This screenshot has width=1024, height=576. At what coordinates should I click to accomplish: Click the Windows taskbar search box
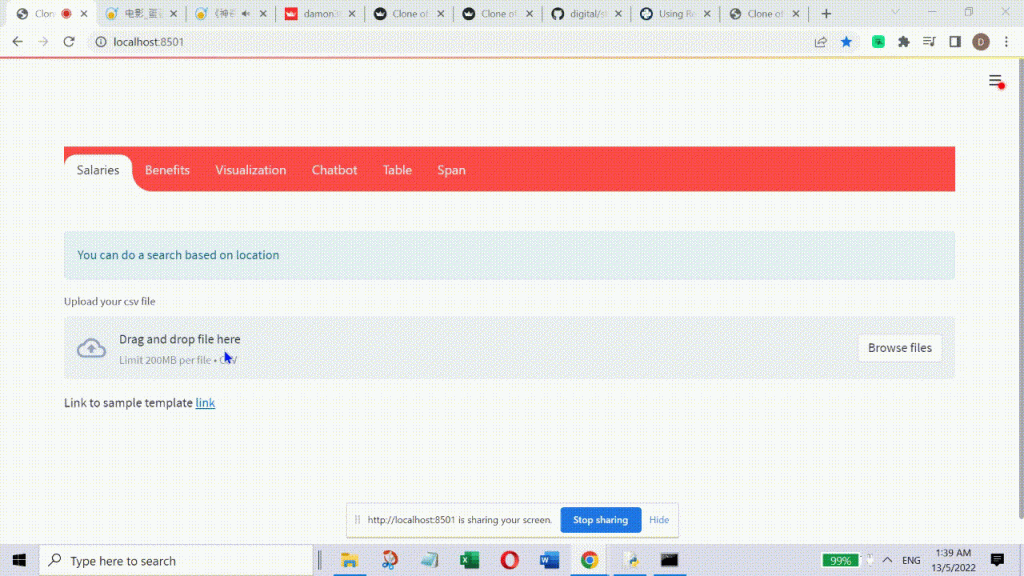point(178,560)
